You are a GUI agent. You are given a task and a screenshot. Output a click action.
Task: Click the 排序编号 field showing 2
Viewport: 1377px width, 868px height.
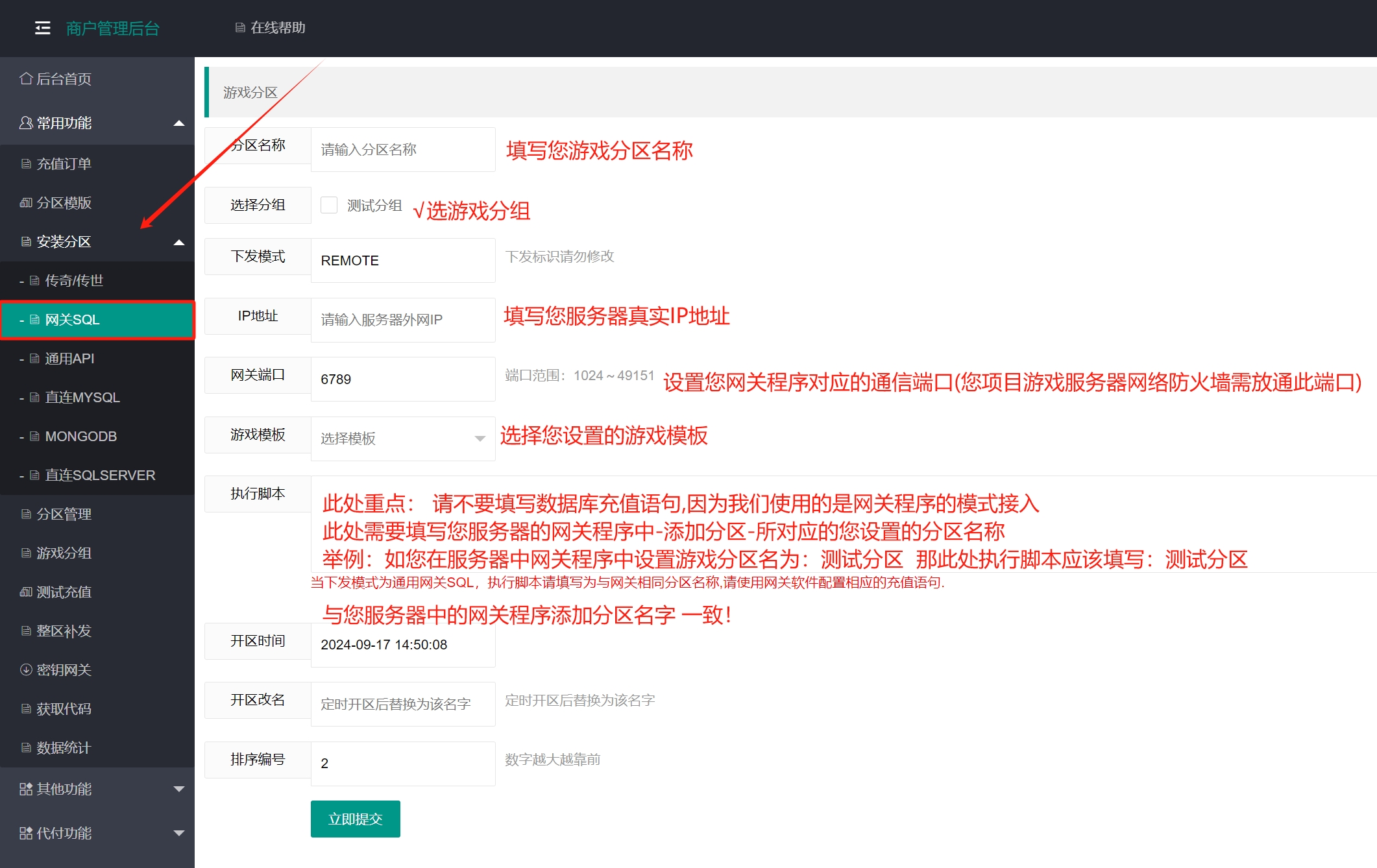[x=403, y=764]
